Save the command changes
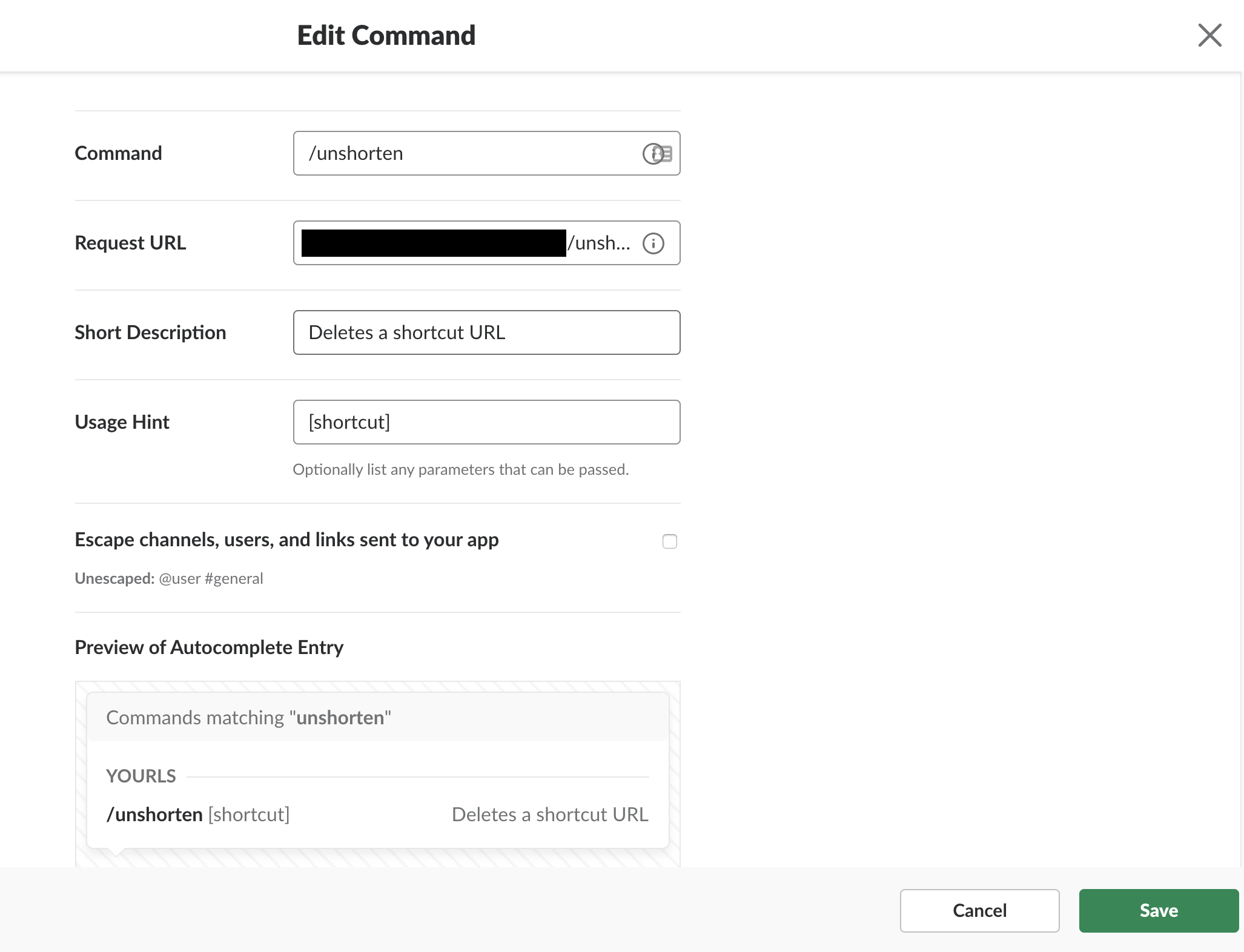 [1159, 910]
